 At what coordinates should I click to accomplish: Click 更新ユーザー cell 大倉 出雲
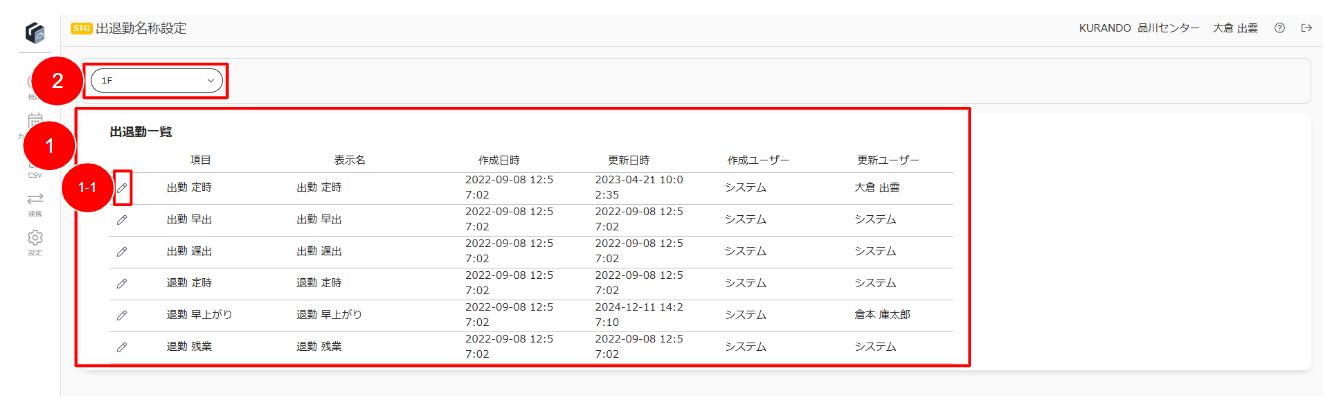pyautogui.click(x=878, y=187)
